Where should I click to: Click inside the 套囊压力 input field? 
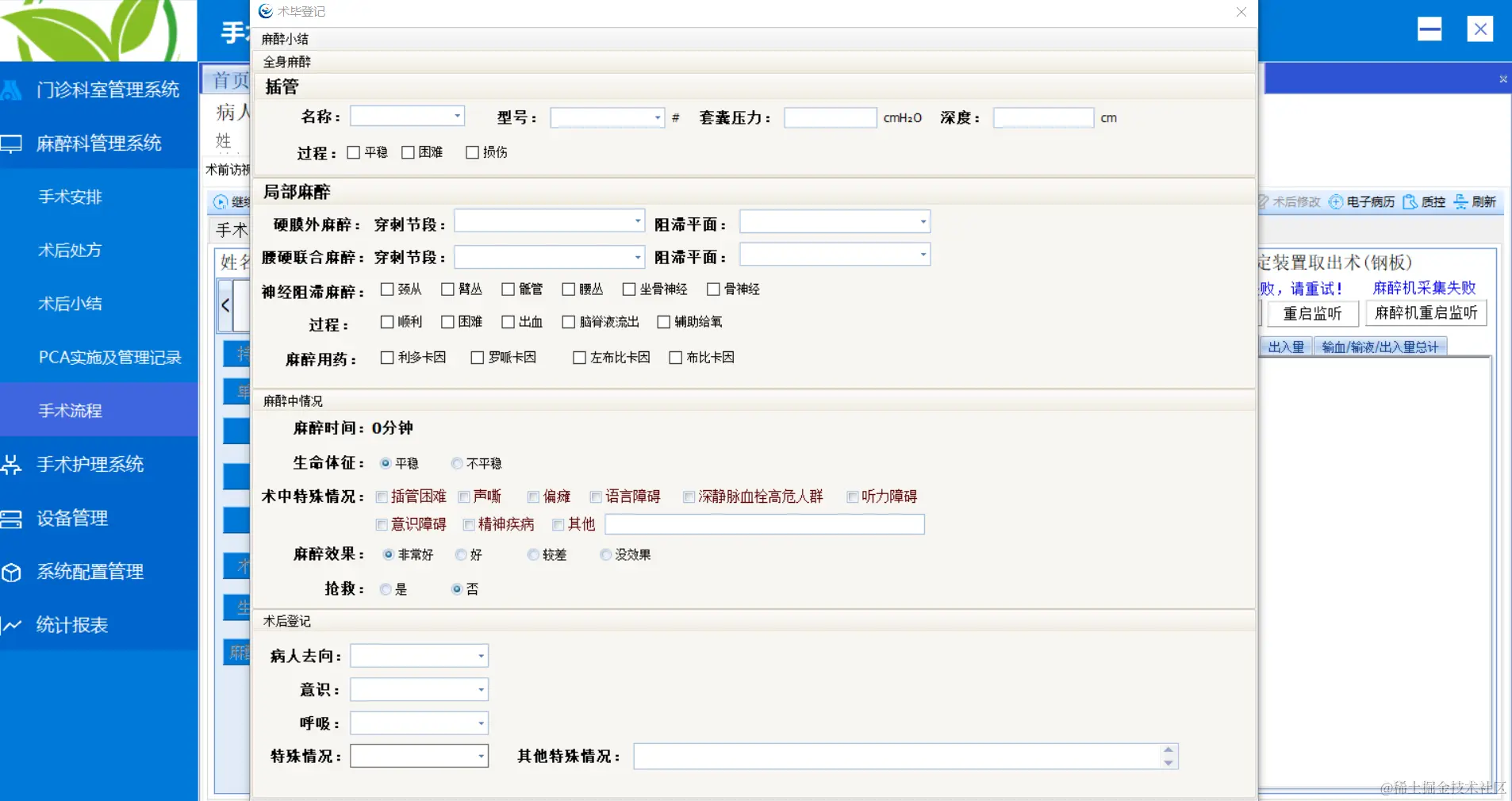pyautogui.click(x=829, y=117)
